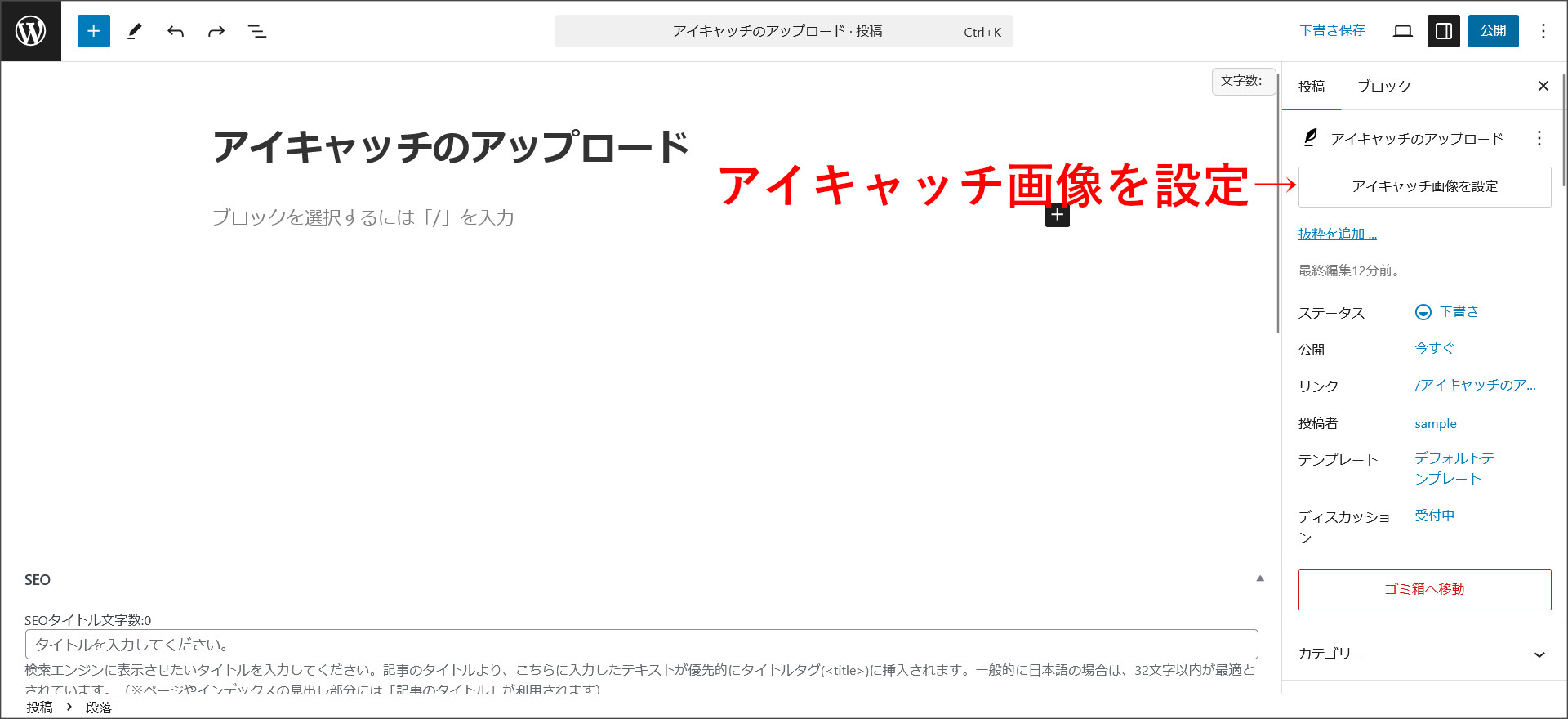
Task: Select the pencil tools icon
Action: (x=135, y=31)
